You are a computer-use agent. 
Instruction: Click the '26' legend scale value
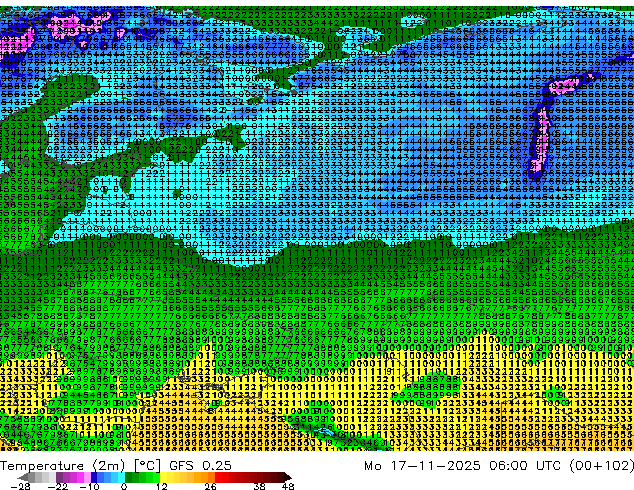210,486
